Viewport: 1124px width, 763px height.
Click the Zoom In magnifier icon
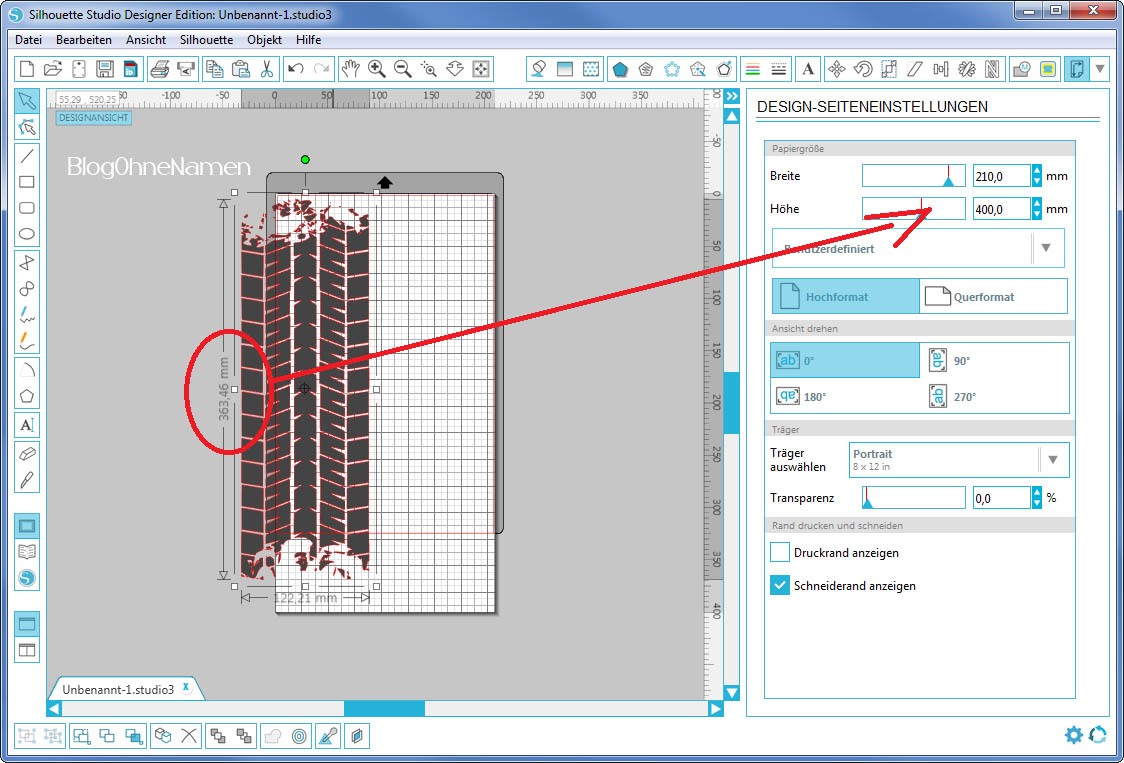click(x=377, y=69)
